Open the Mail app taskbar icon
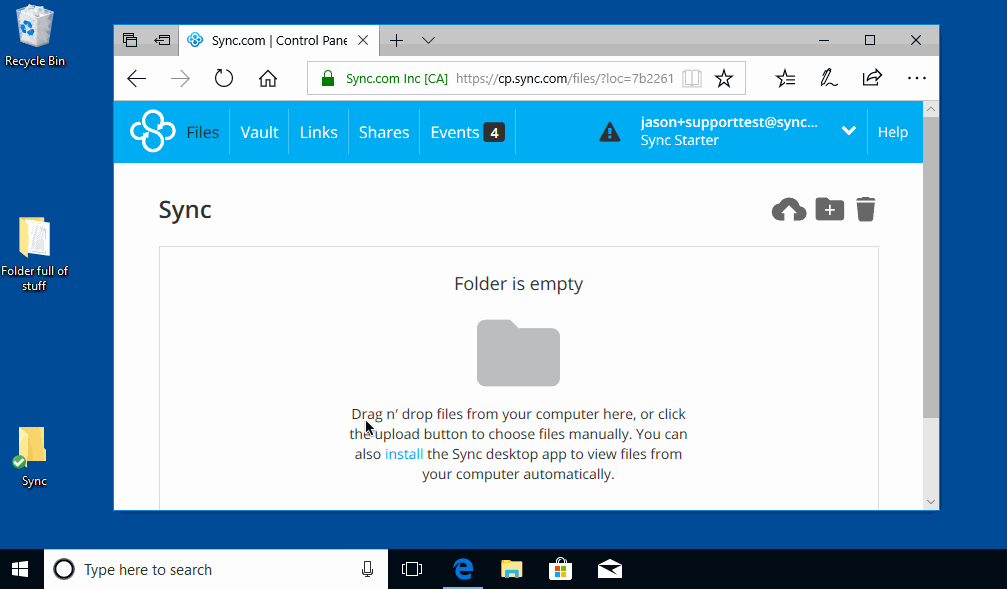Image resolution: width=1007 pixels, height=589 pixels. click(x=609, y=569)
